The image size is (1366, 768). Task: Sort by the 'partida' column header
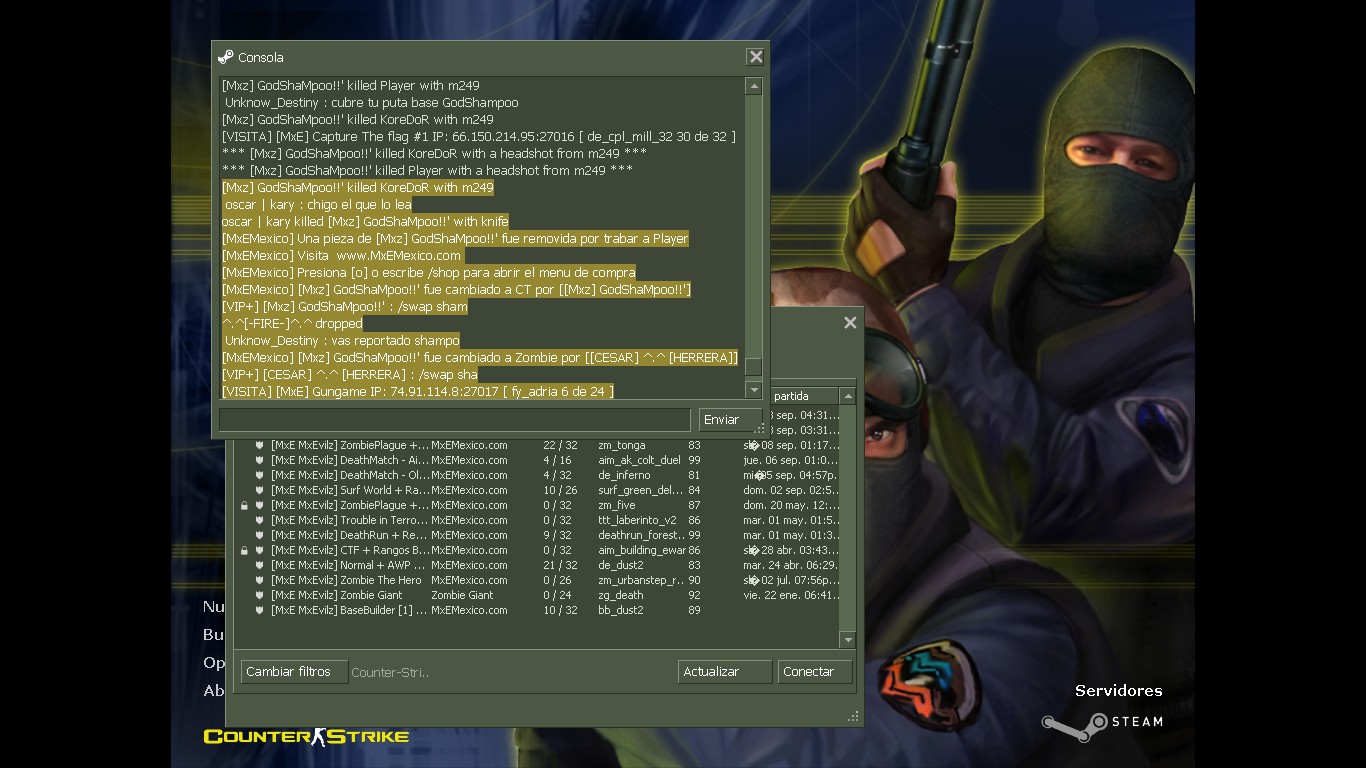coord(791,396)
